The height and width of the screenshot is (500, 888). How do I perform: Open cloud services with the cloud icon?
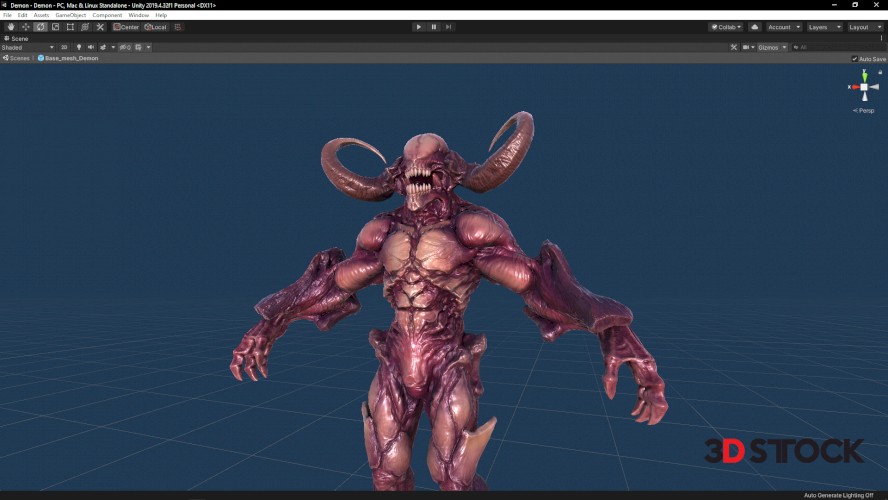[754, 27]
